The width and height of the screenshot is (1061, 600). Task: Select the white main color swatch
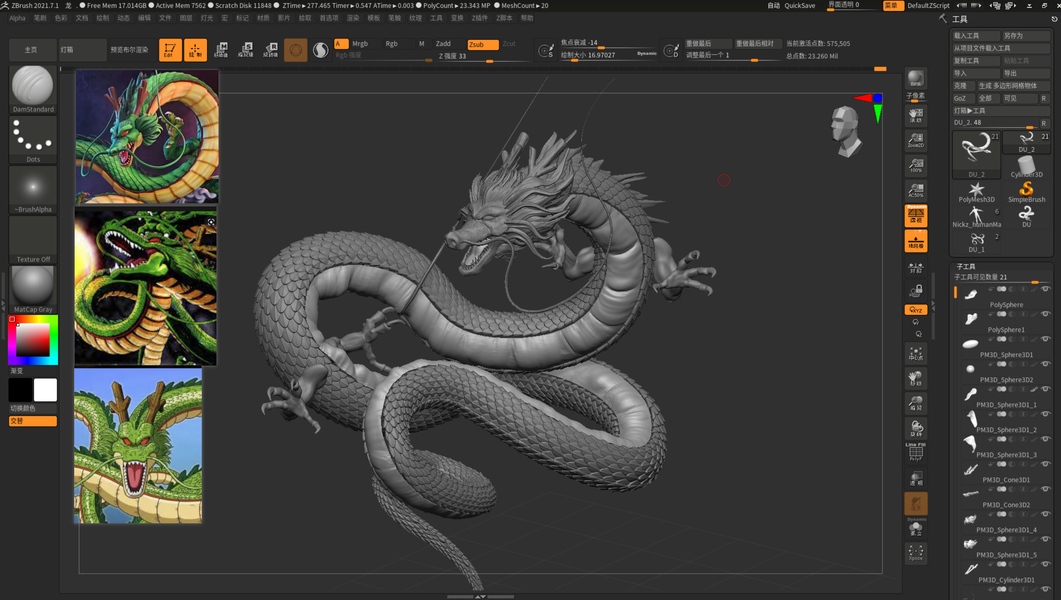[x=45, y=390]
